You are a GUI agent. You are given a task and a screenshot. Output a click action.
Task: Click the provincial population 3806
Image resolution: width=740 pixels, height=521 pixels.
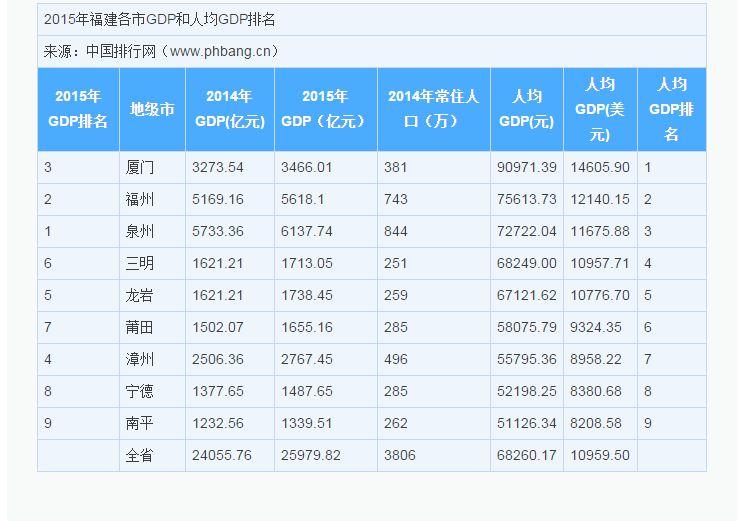tap(400, 455)
